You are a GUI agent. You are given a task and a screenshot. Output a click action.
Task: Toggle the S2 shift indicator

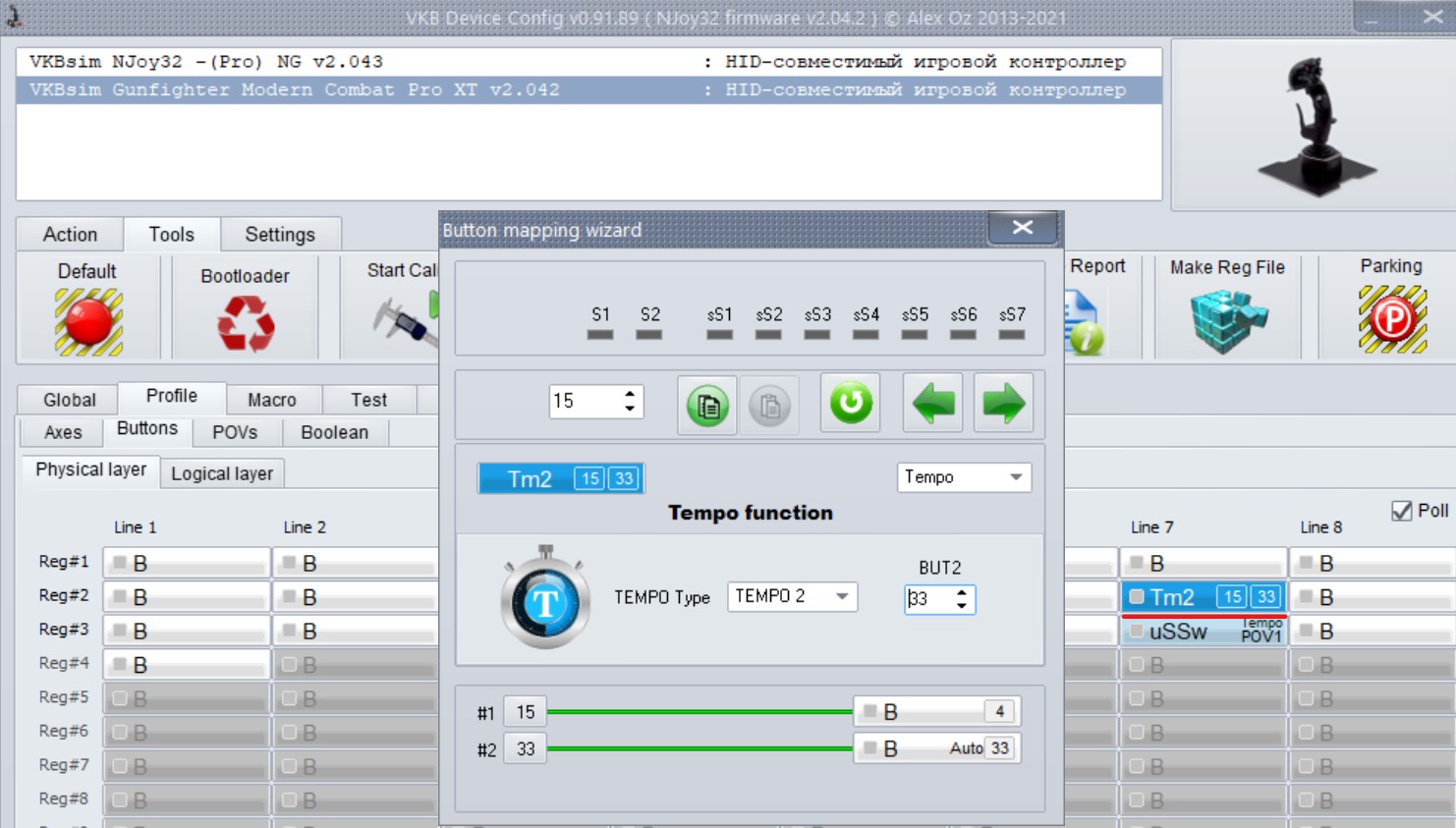[649, 335]
